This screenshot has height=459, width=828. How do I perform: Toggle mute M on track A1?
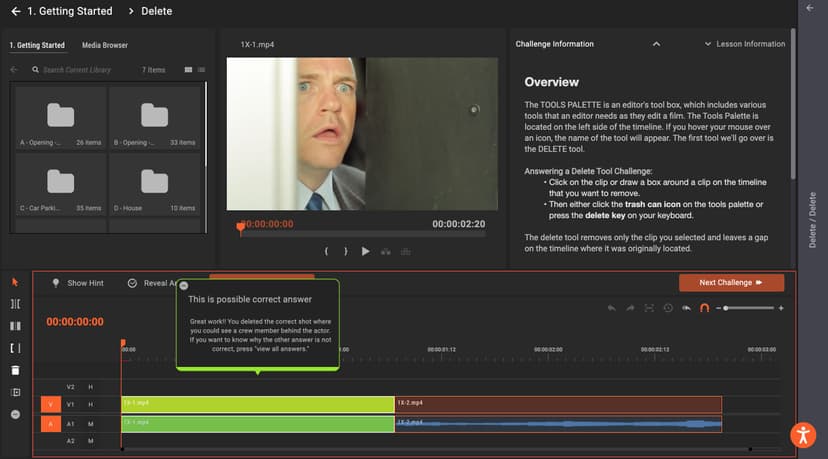91,424
